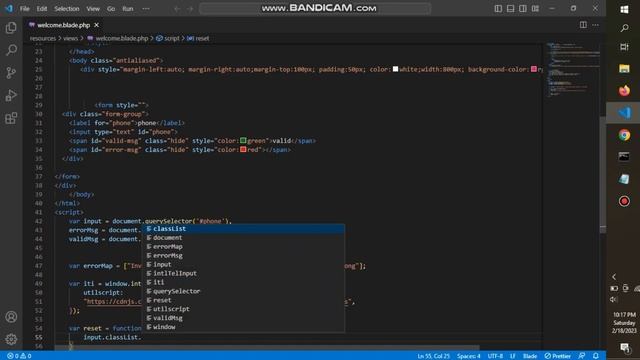Choose iti from the suggestion list
Viewport: 640px width, 360px height.
(x=243, y=282)
